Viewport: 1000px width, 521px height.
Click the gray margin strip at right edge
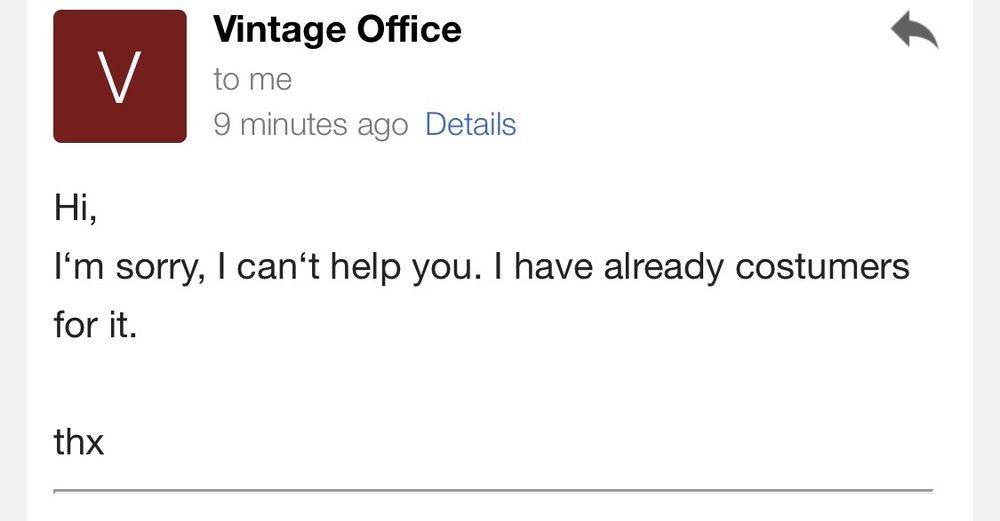pos(986,260)
